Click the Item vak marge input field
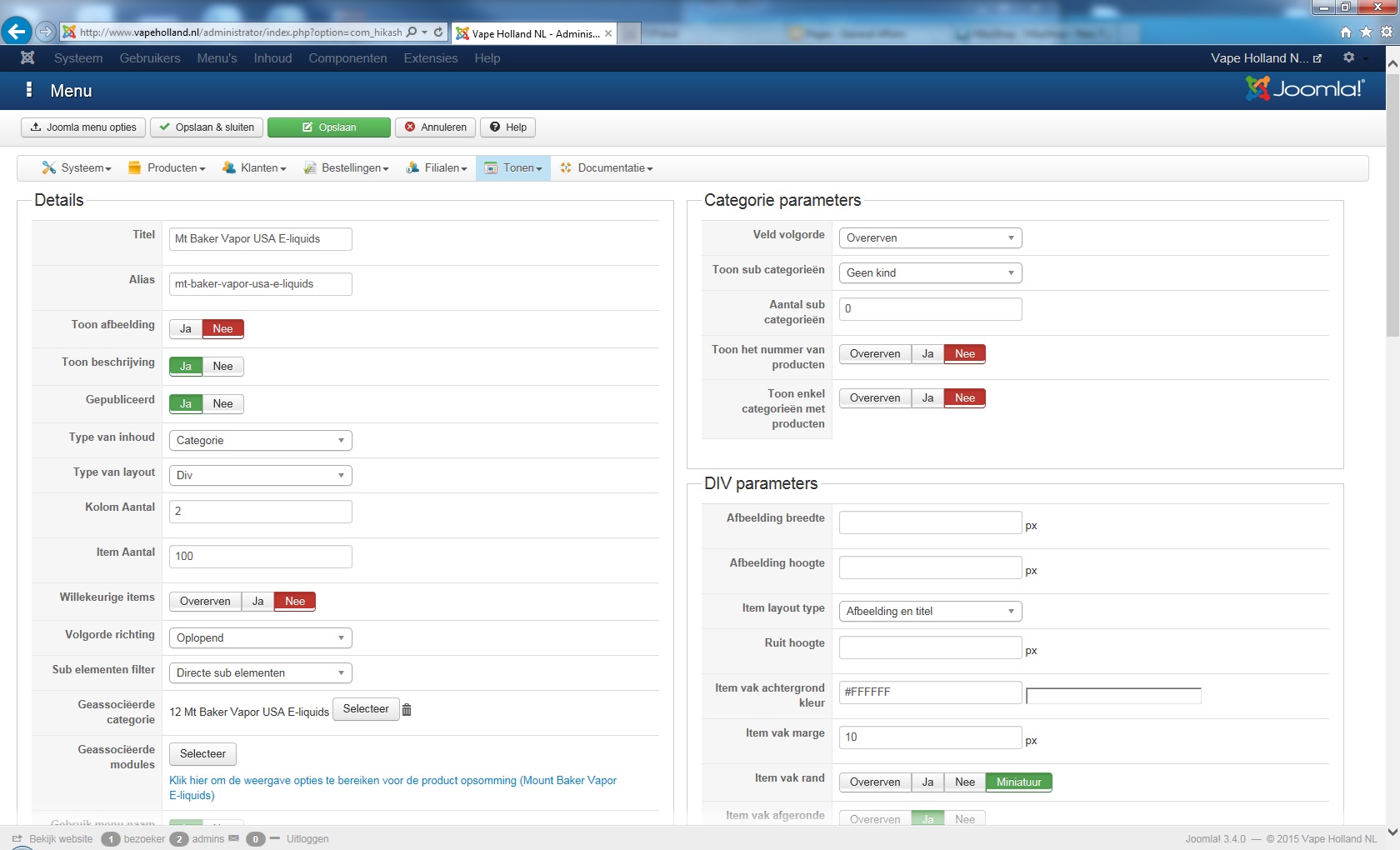1400x850 pixels. tap(931, 737)
